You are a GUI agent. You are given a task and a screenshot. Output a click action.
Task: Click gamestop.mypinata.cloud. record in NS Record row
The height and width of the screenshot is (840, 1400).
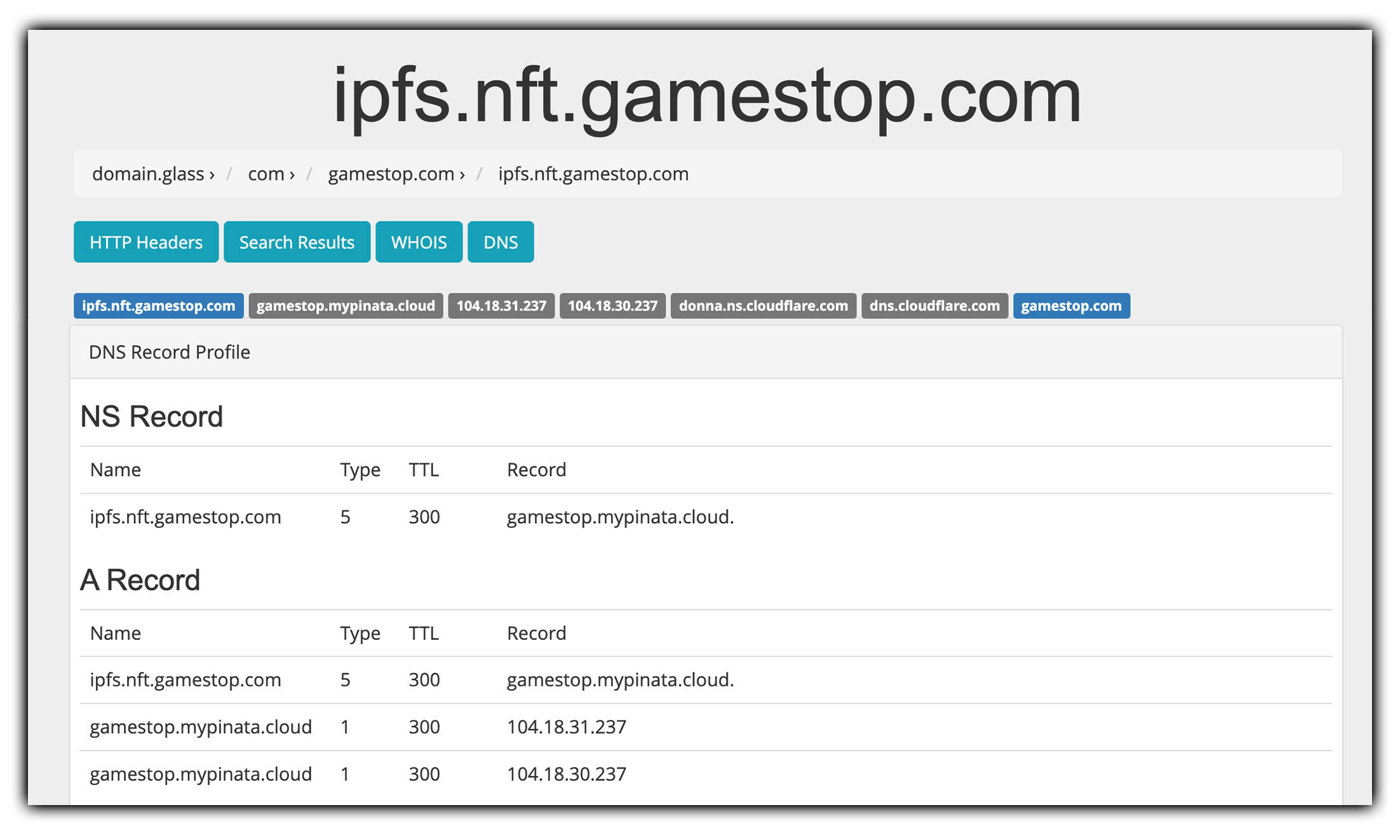(620, 517)
